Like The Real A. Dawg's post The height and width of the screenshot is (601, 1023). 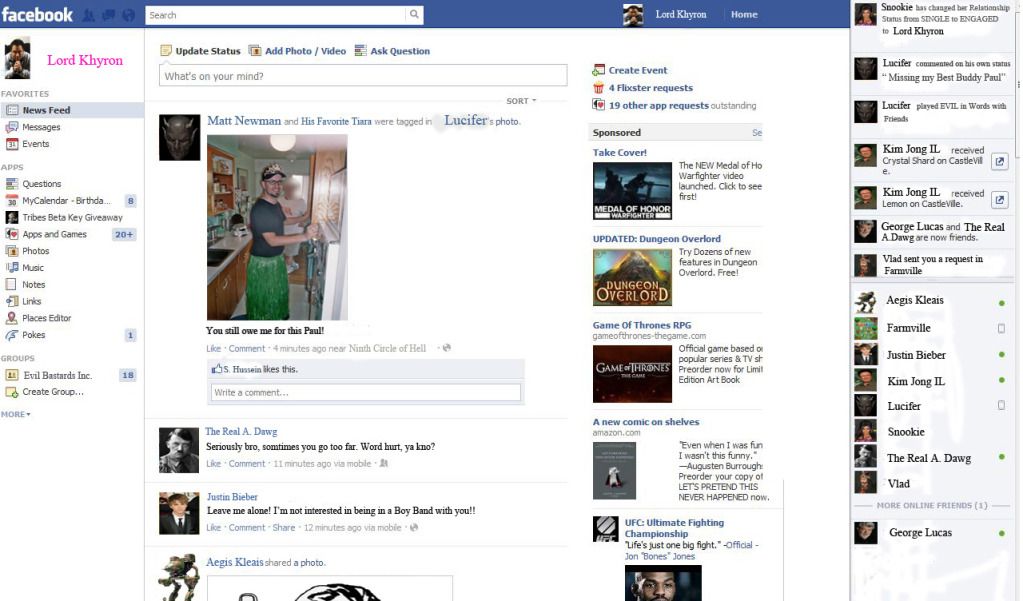(213, 464)
